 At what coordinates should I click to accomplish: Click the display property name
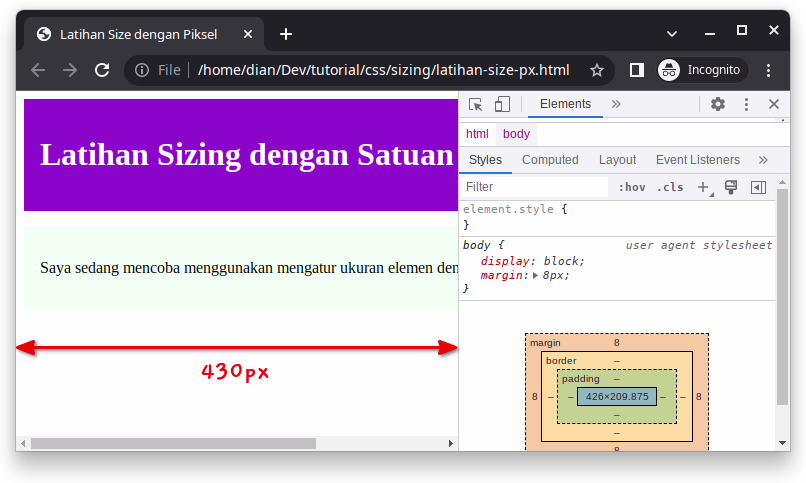[505, 261]
